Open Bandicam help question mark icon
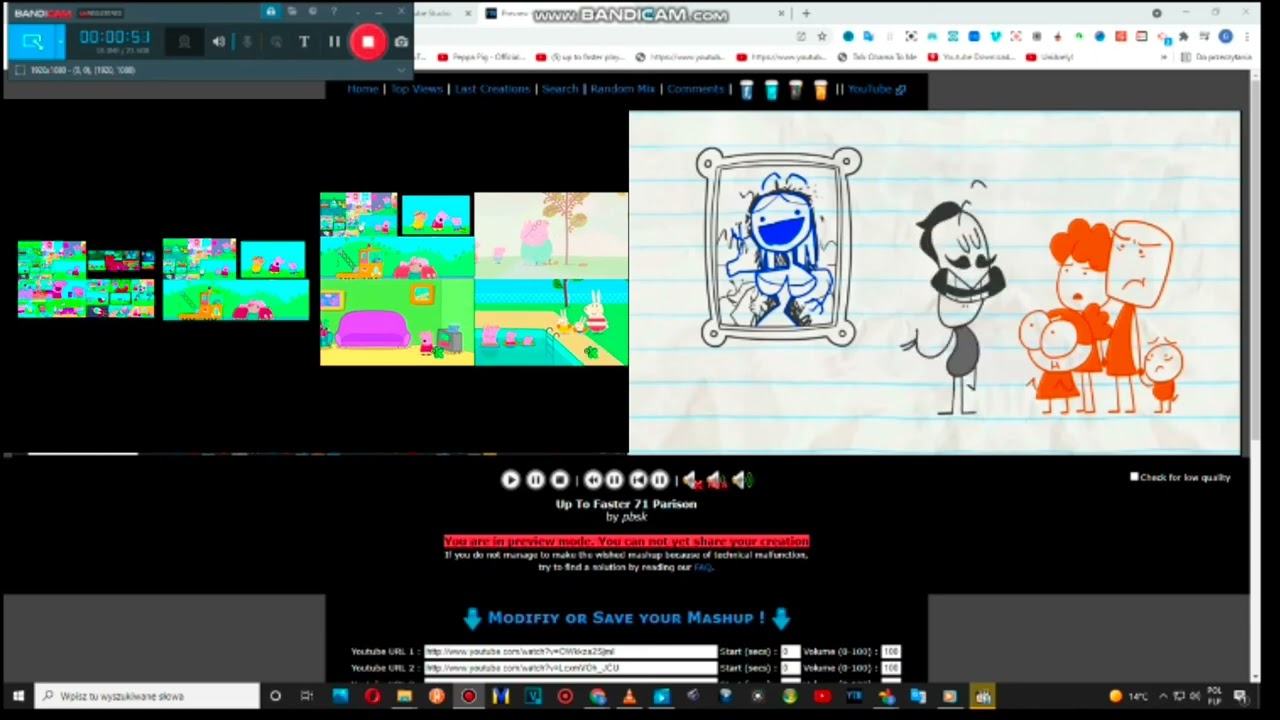The width and height of the screenshot is (1280, 720). point(333,12)
